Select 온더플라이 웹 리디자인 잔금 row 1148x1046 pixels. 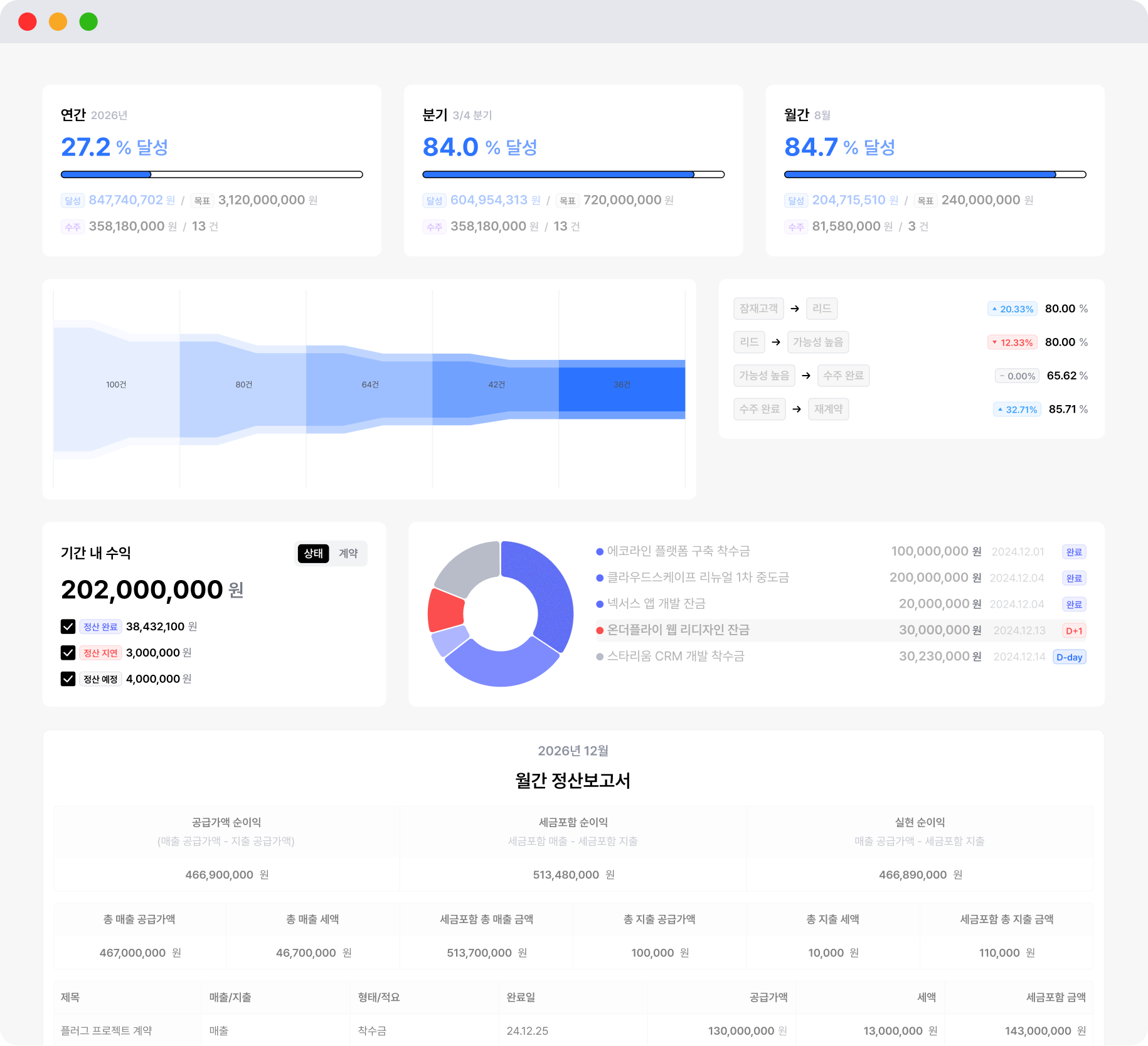(678, 630)
